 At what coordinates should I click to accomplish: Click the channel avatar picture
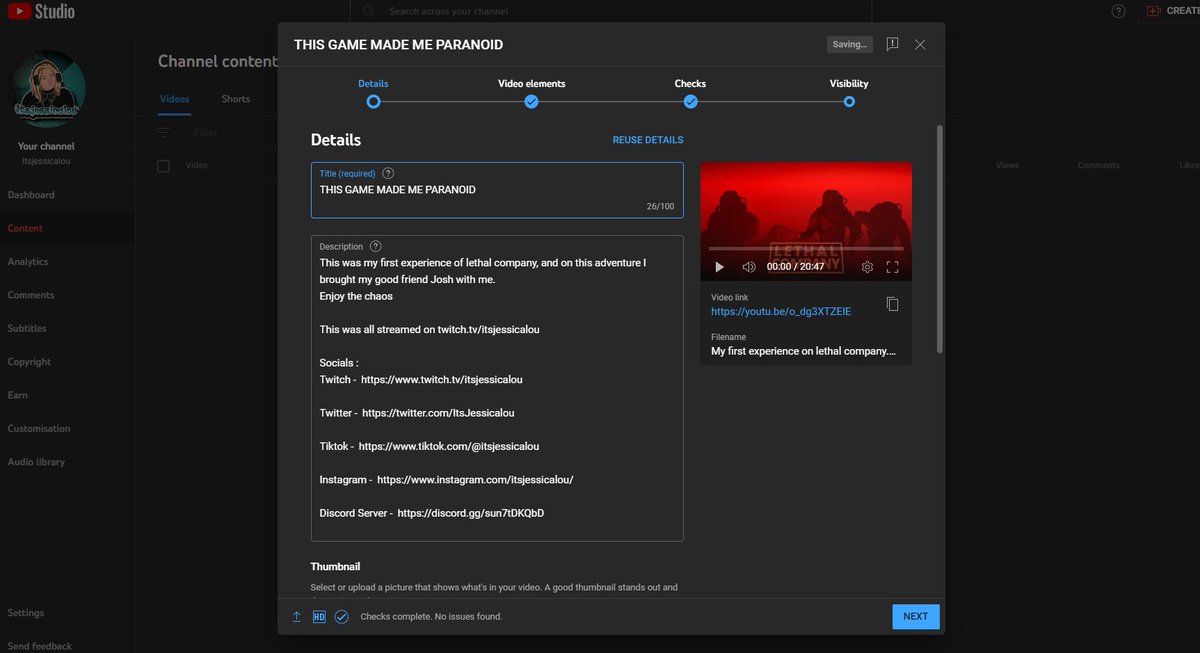click(x=47, y=88)
